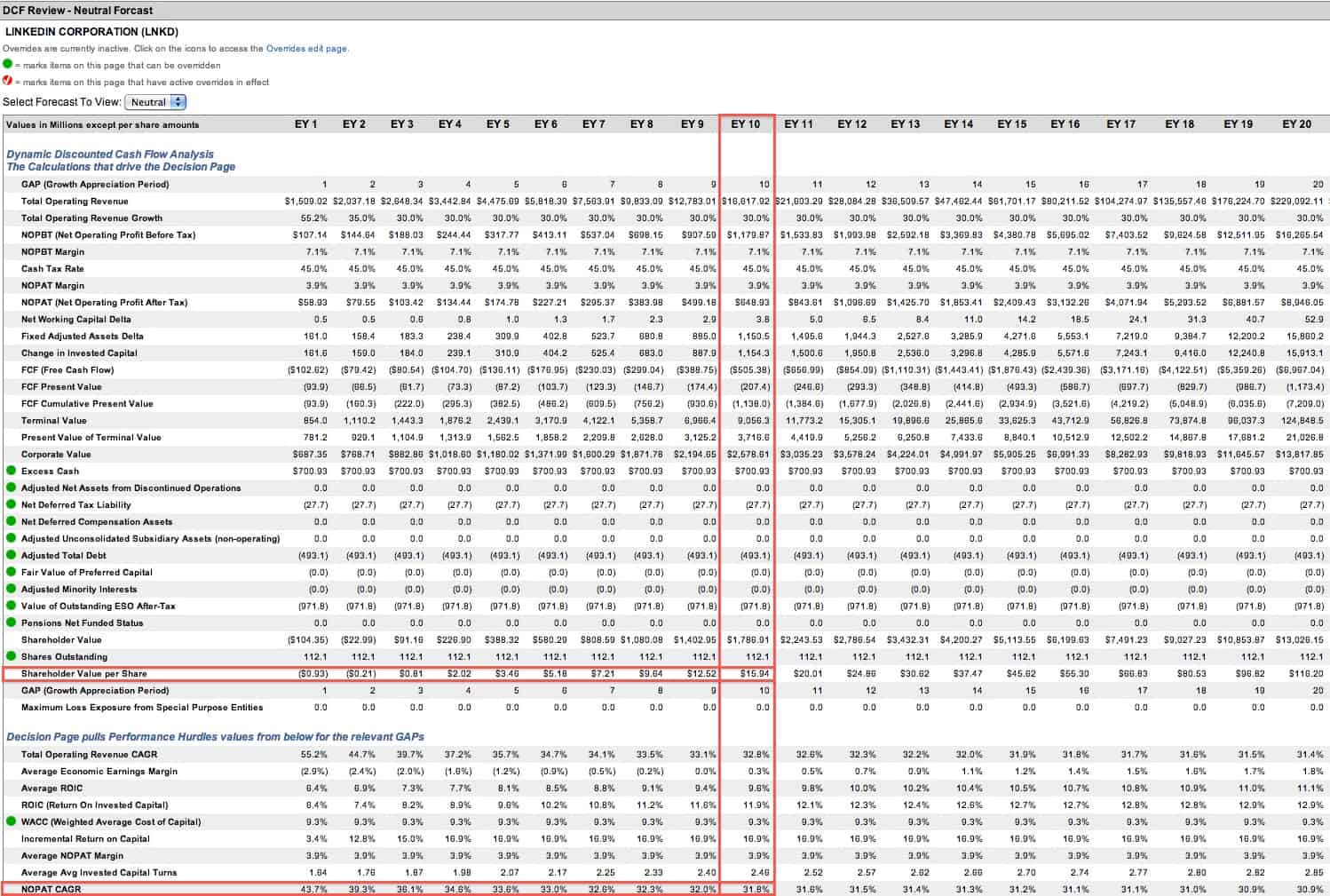Click the Shareholder Value per Share row label
This screenshot has height=896, width=1330.
[84, 674]
